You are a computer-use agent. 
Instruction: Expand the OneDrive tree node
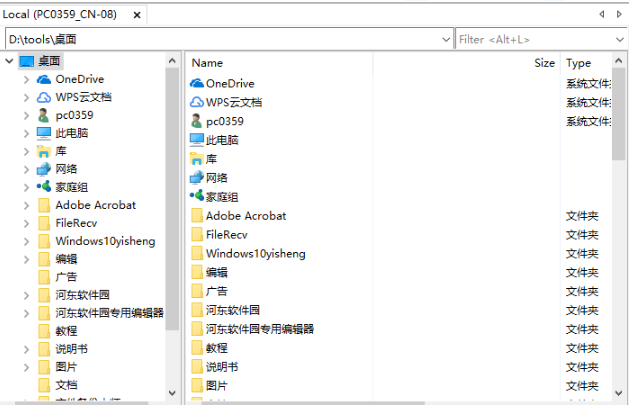26,79
